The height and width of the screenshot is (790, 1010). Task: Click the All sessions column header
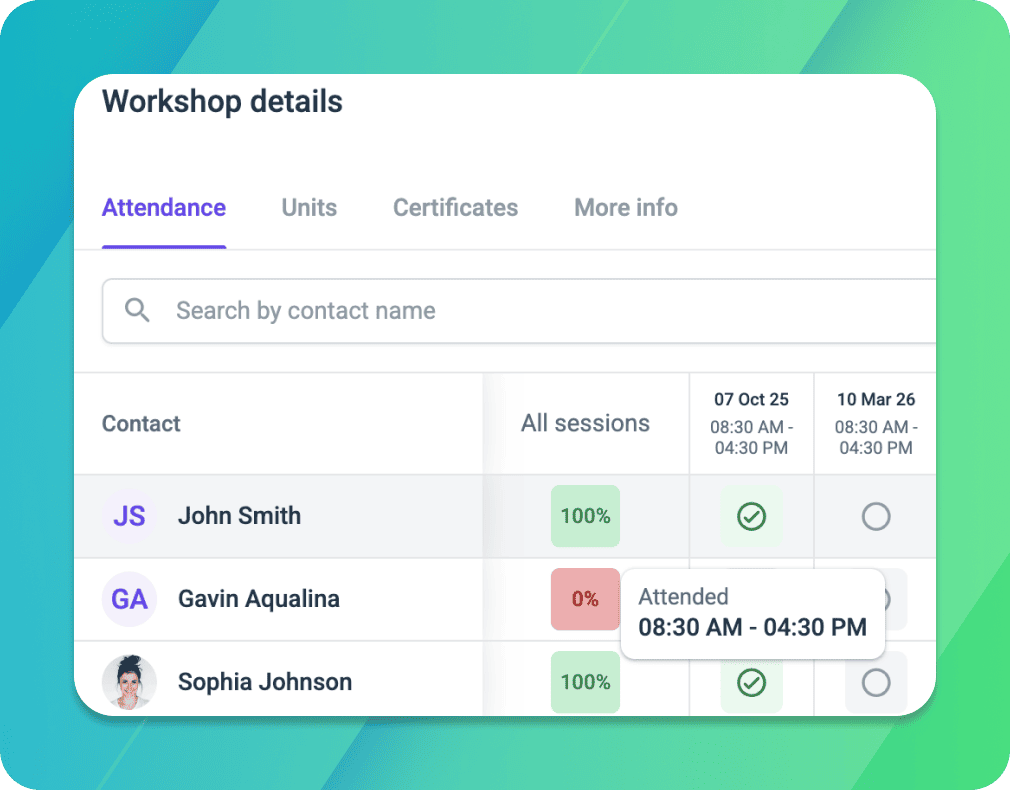coord(585,423)
